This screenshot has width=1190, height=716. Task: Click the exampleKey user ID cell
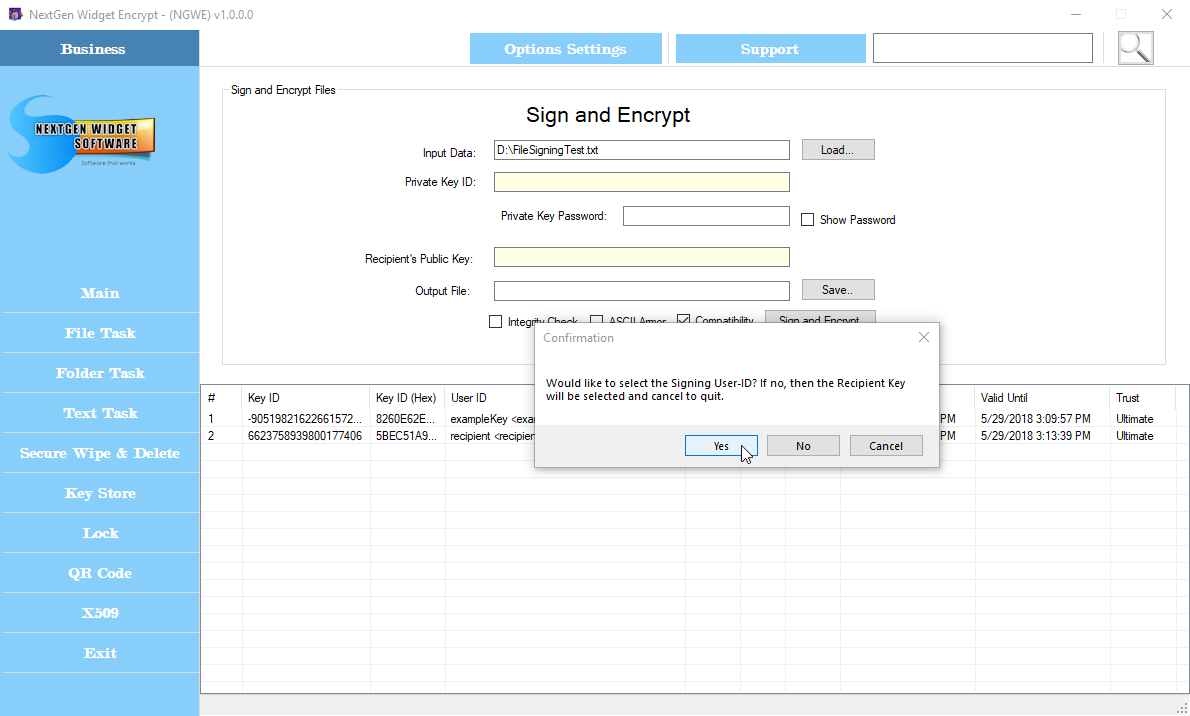[x=493, y=419]
